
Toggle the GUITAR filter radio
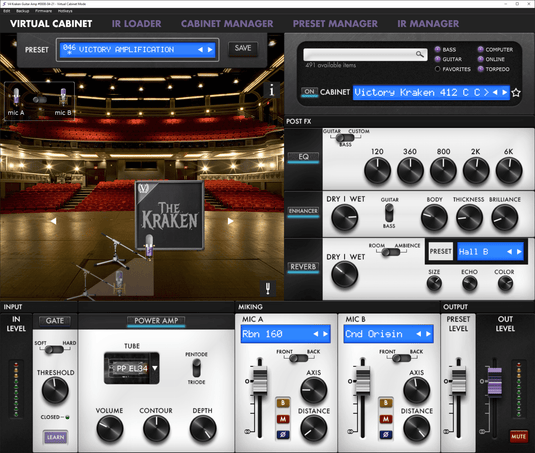coord(437,59)
